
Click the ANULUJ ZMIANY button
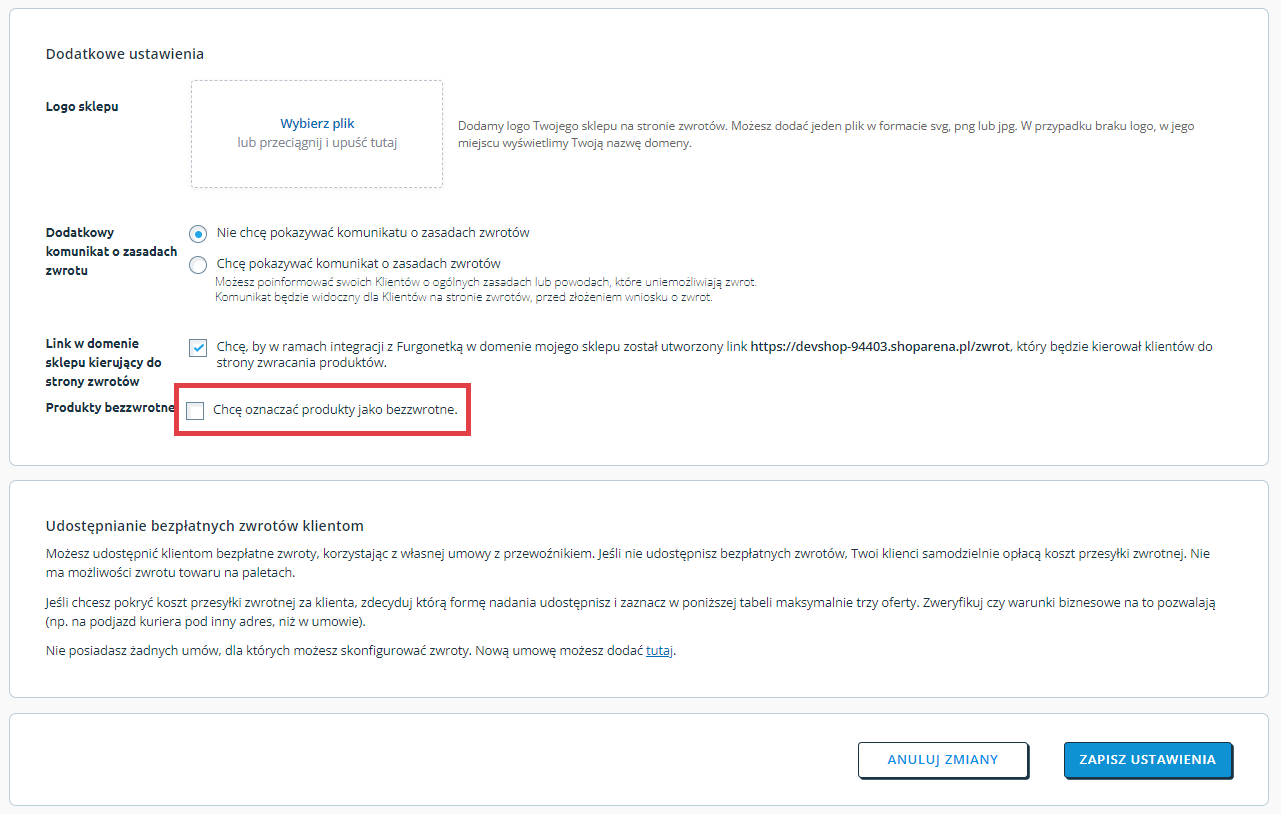point(943,760)
